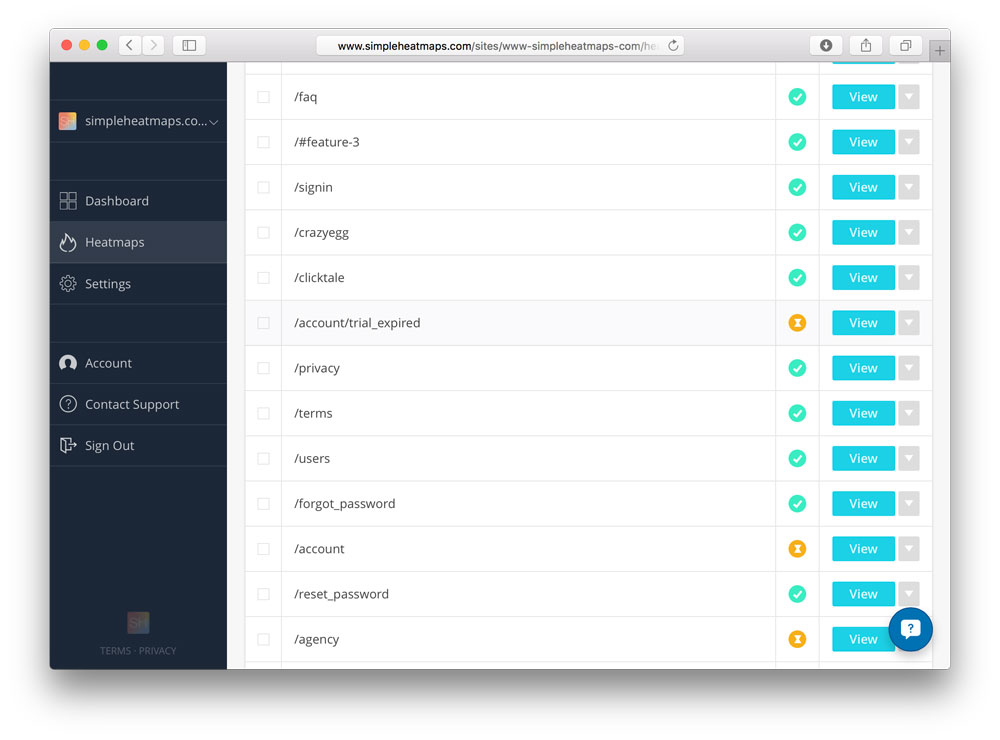Check the checkbox for /reset_password
The image size is (1000, 740).
[263, 594]
